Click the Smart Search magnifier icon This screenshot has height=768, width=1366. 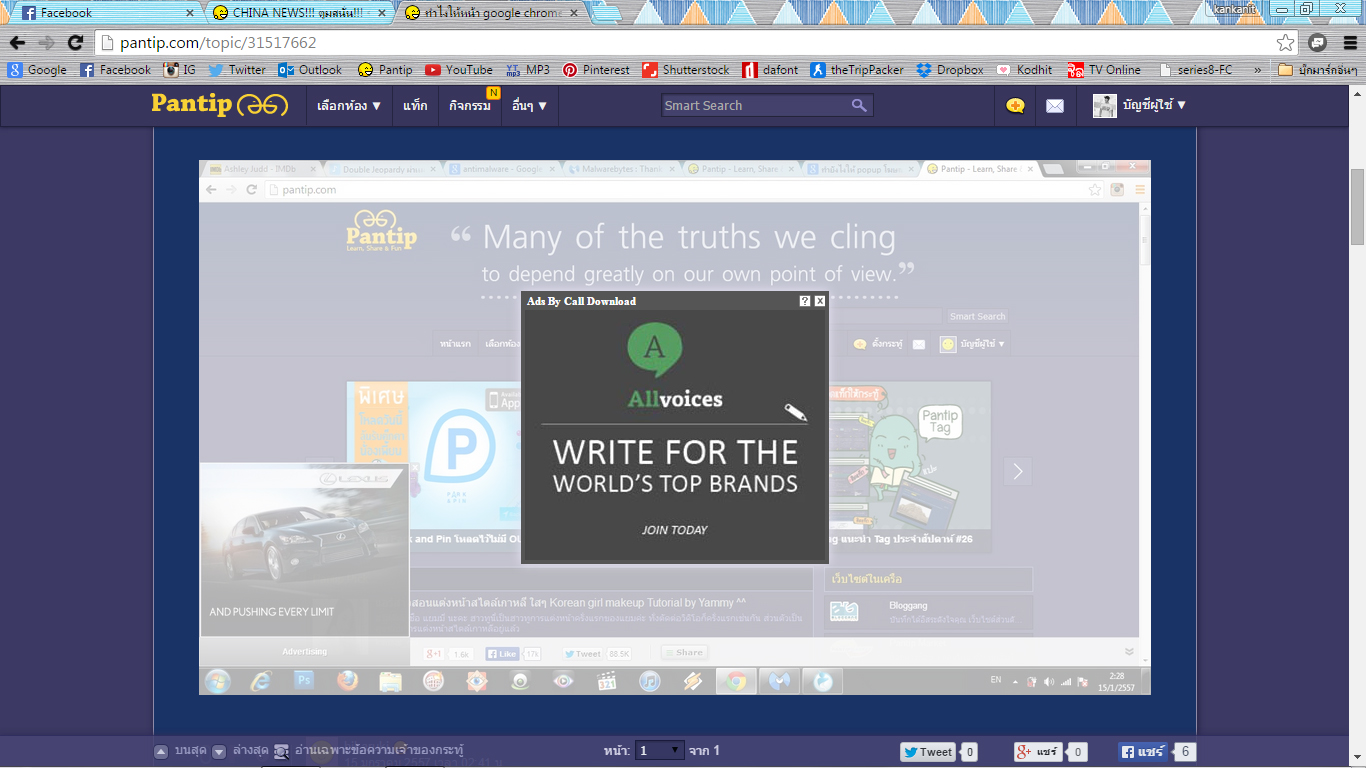tap(859, 105)
